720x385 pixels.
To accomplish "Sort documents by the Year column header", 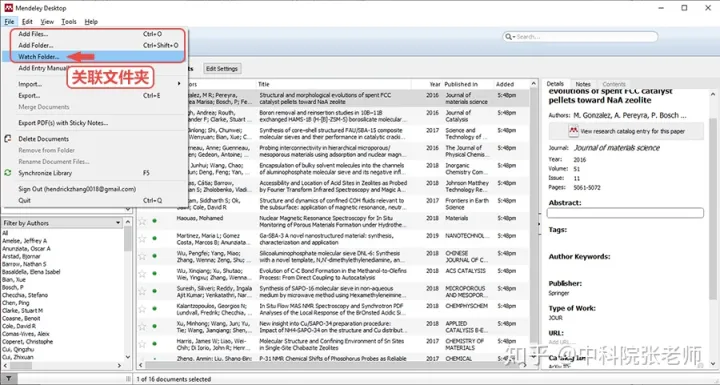I will click(427, 84).
